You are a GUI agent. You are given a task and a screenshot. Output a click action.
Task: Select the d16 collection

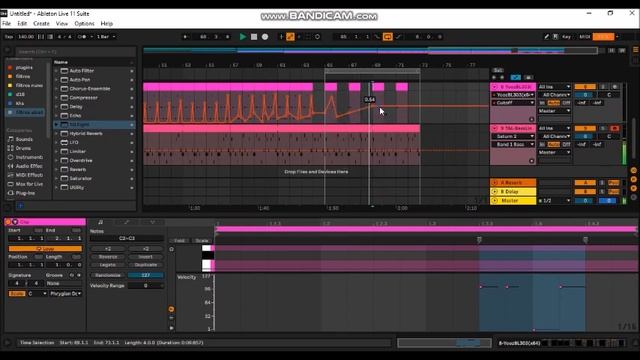point(20,94)
